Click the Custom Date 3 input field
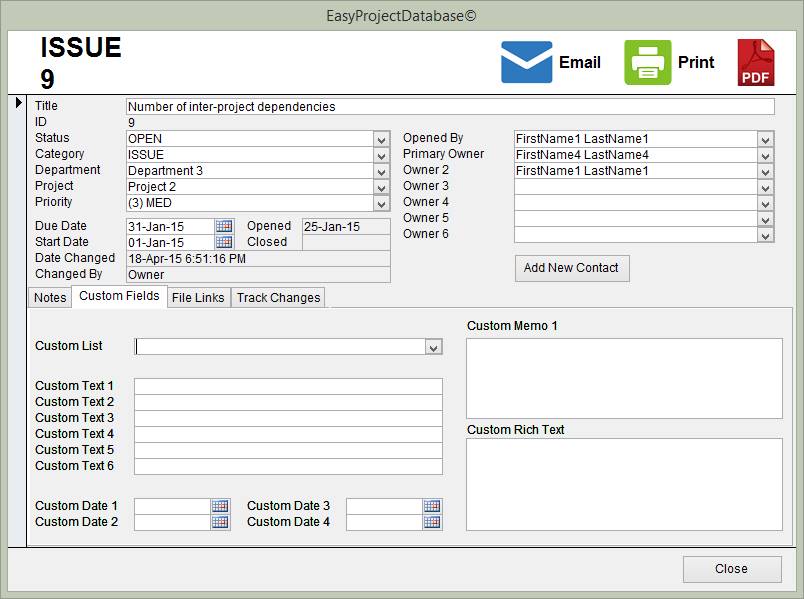This screenshot has height=599, width=804. [x=384, y=506]
